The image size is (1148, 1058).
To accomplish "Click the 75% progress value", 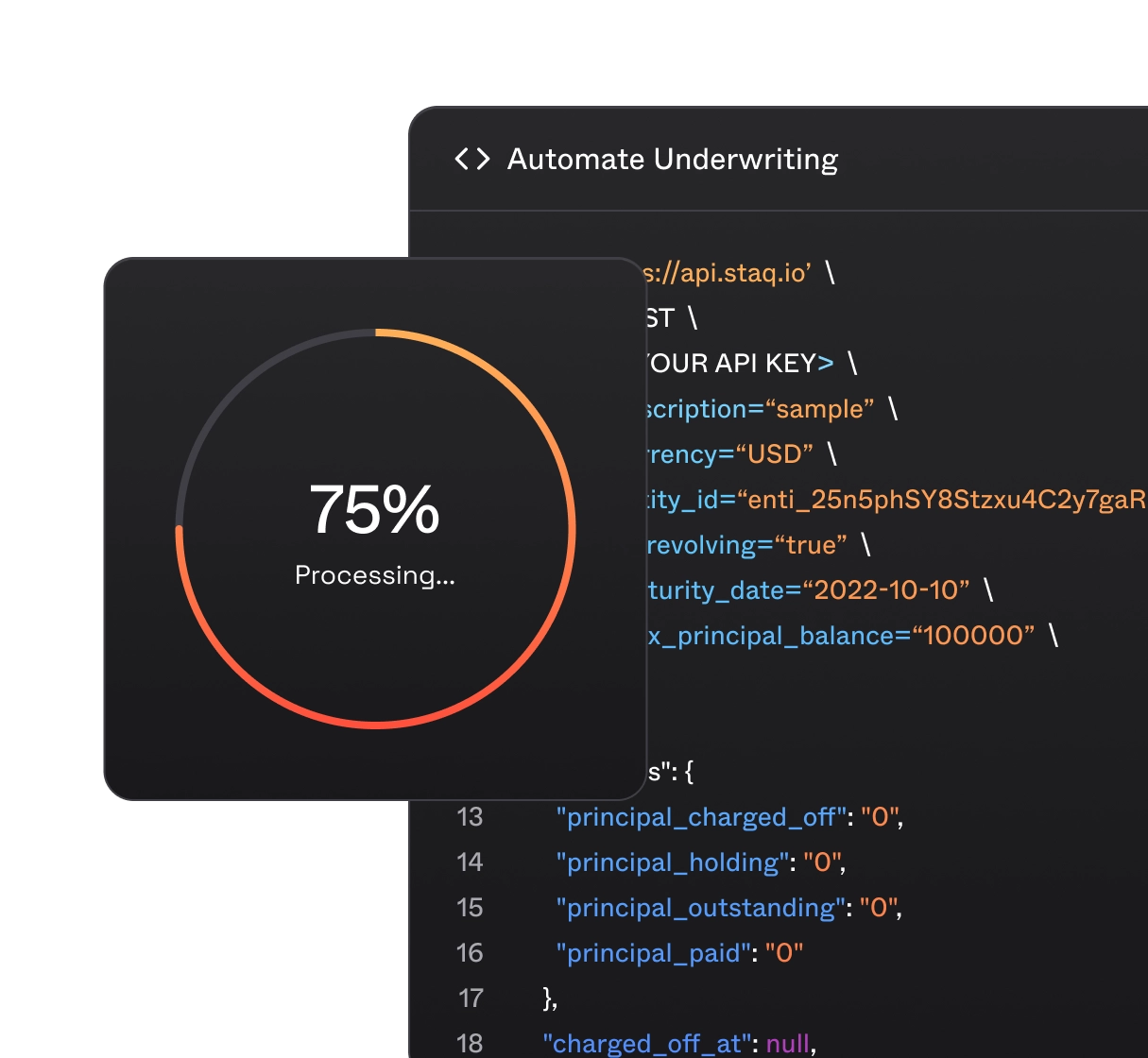I will click(x=374, y=510).
